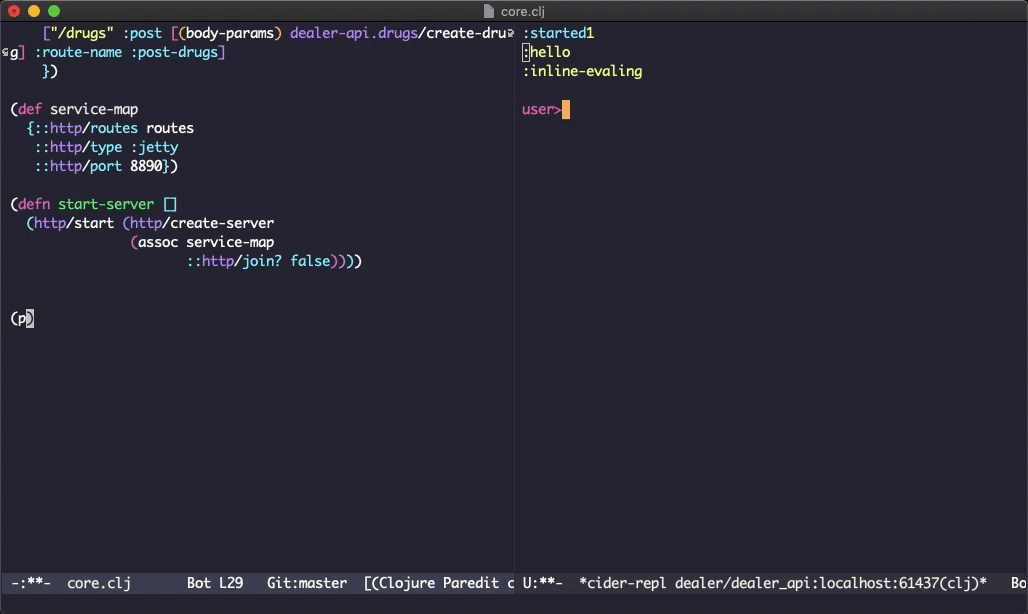
Task: Click the core.clj buffer name in mode line
Action: (x=98, y=583)
